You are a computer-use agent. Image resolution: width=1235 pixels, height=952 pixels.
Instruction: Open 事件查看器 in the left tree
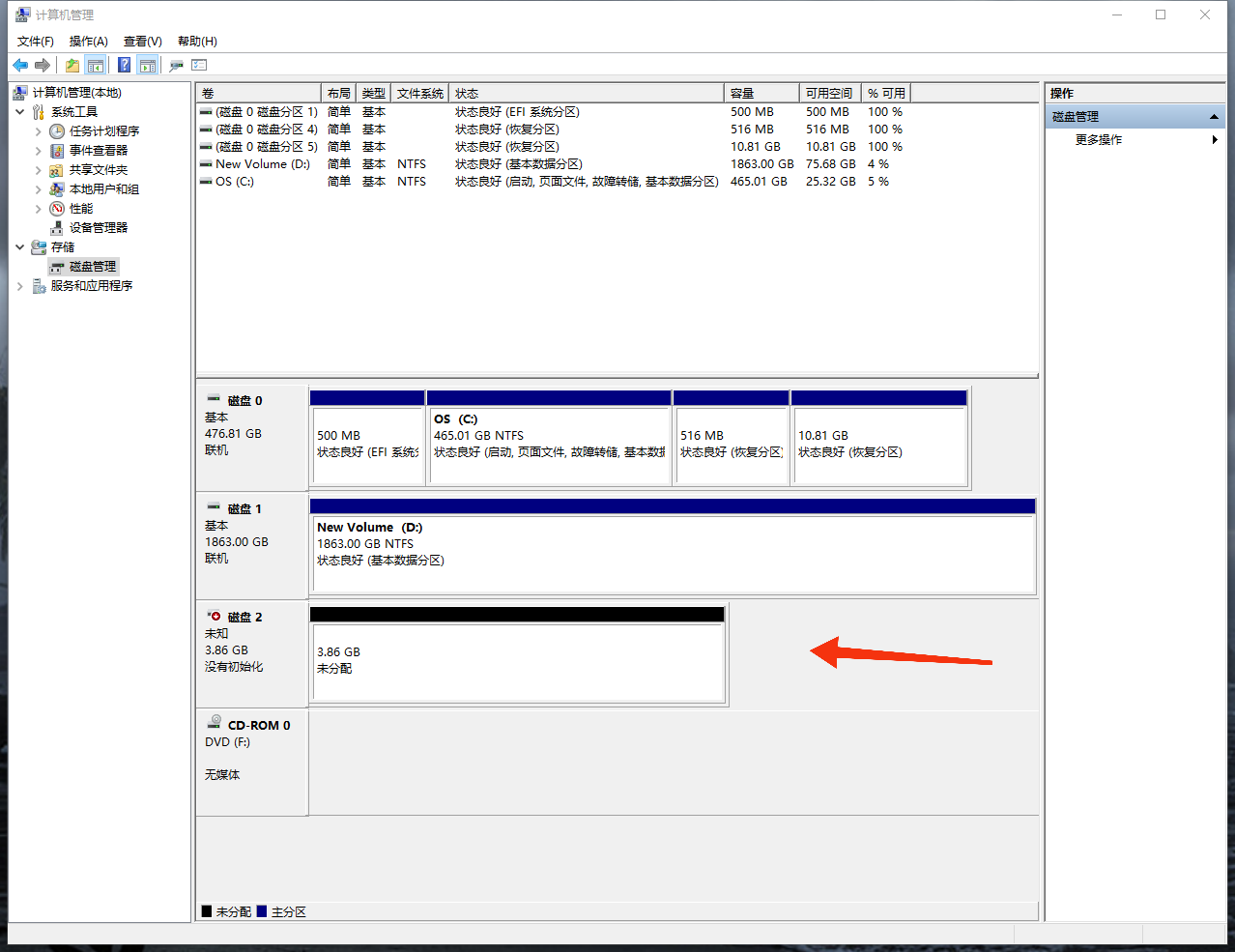click(x=98, y=151)
